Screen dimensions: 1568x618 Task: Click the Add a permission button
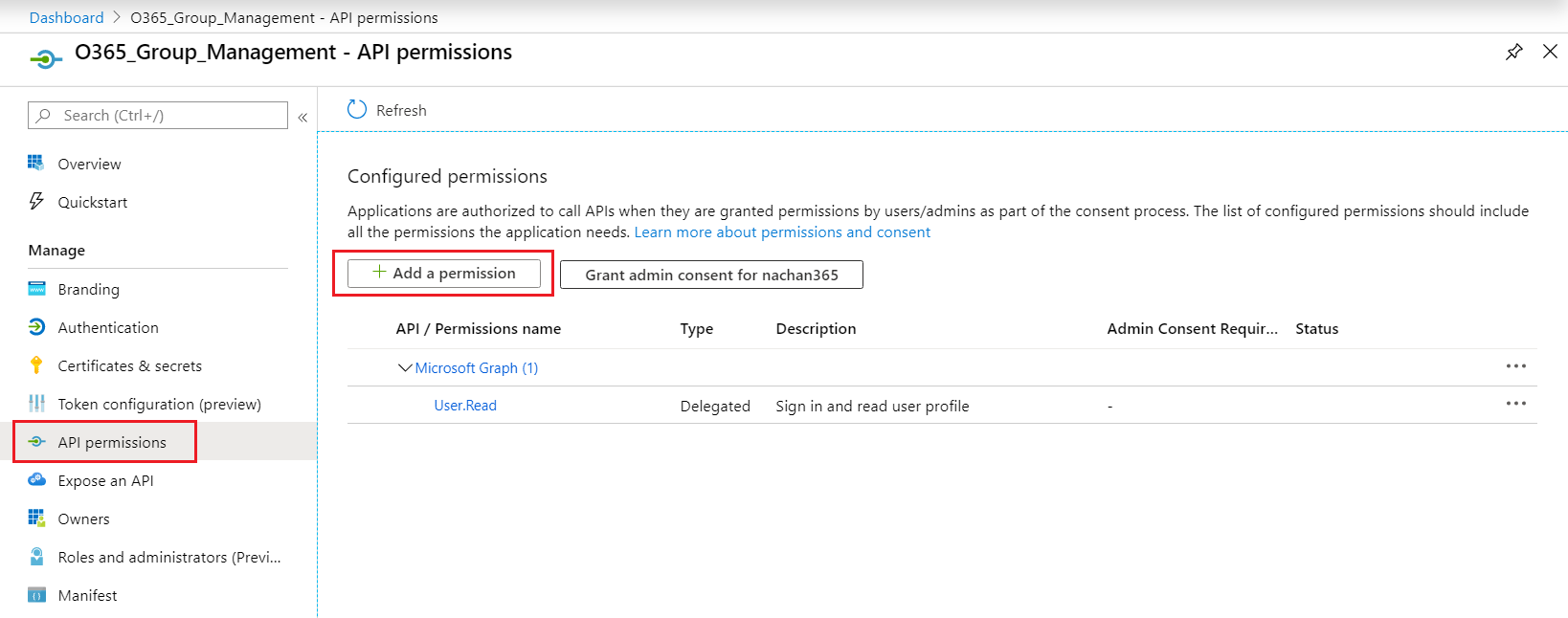pos(444,274)
